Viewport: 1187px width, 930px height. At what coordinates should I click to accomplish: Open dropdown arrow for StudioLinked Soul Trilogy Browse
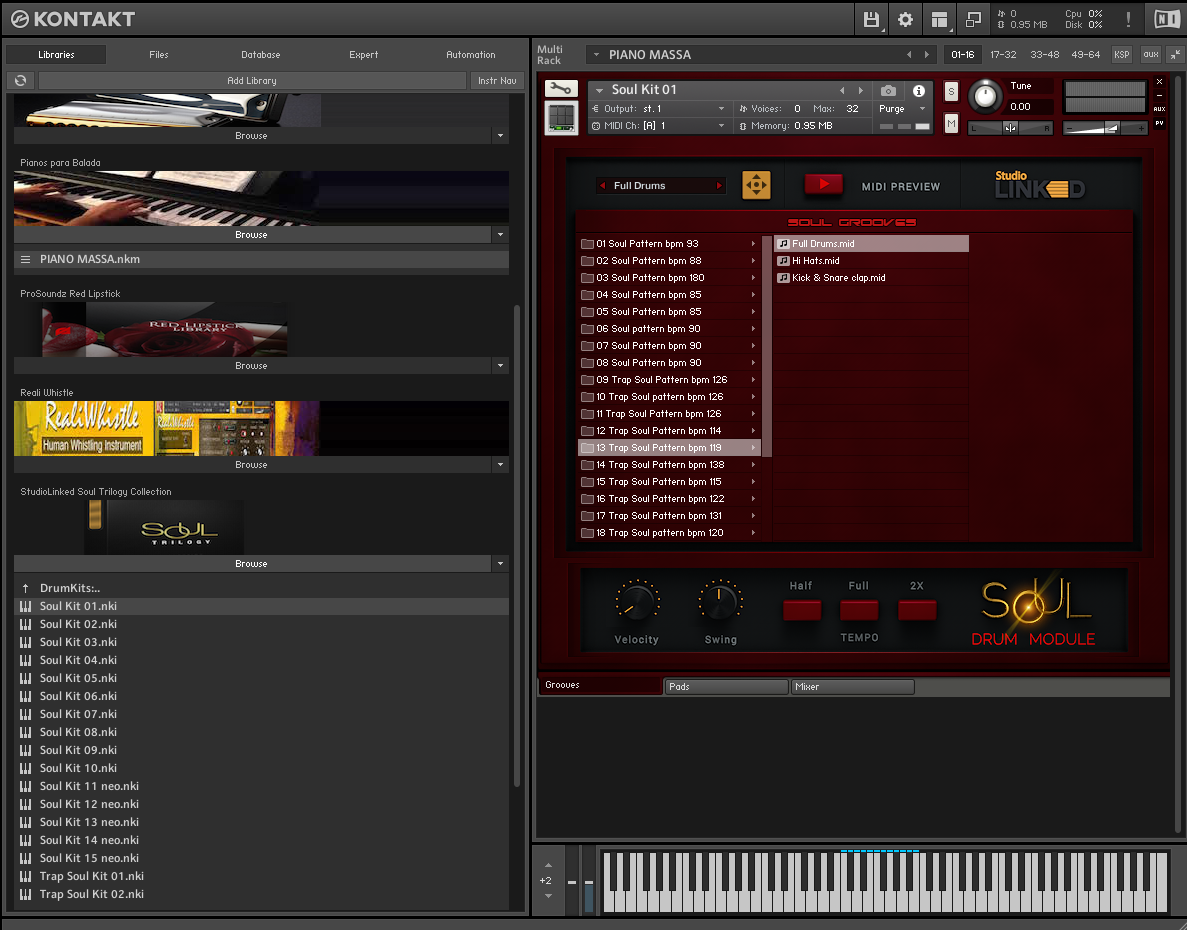(x=500, y=564)
